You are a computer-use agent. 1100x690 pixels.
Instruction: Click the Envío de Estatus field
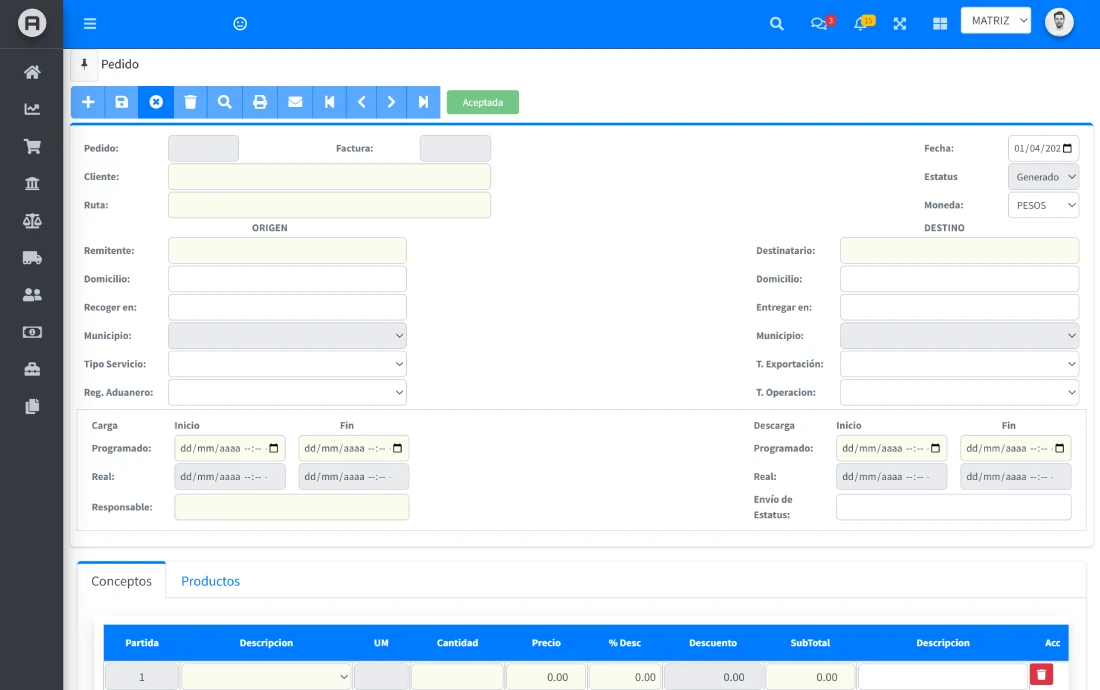[x=953, y=507]
